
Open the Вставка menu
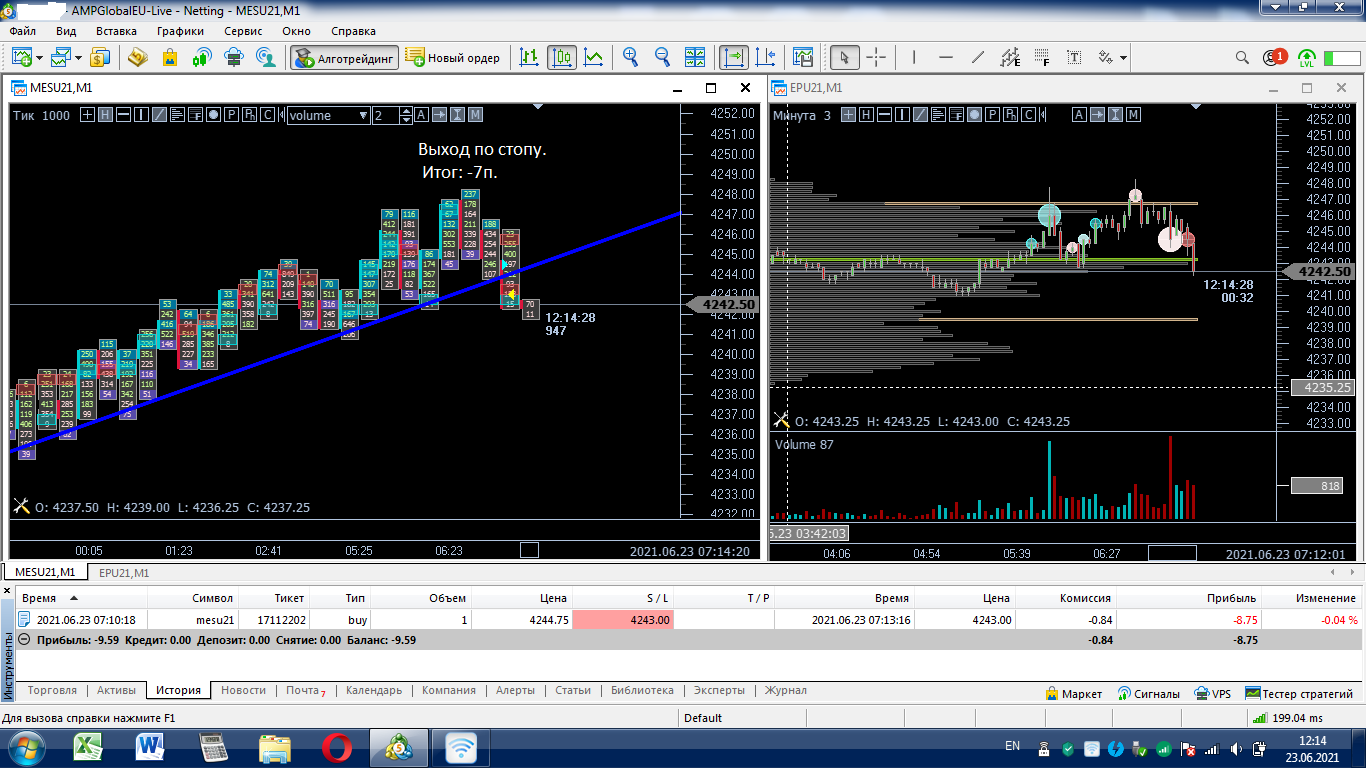(x=117, y=31)
